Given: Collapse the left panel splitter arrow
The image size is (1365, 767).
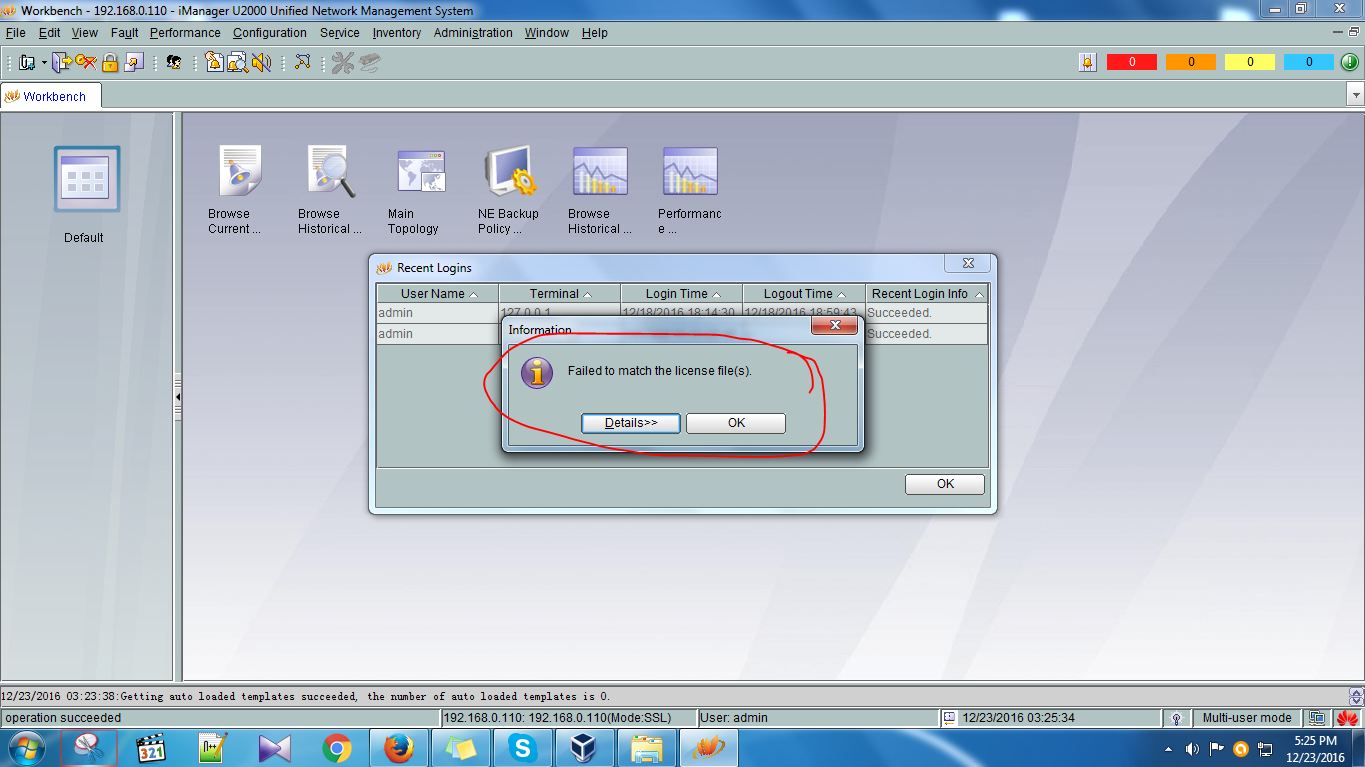Looking at the screenshot, I should 178,397.
